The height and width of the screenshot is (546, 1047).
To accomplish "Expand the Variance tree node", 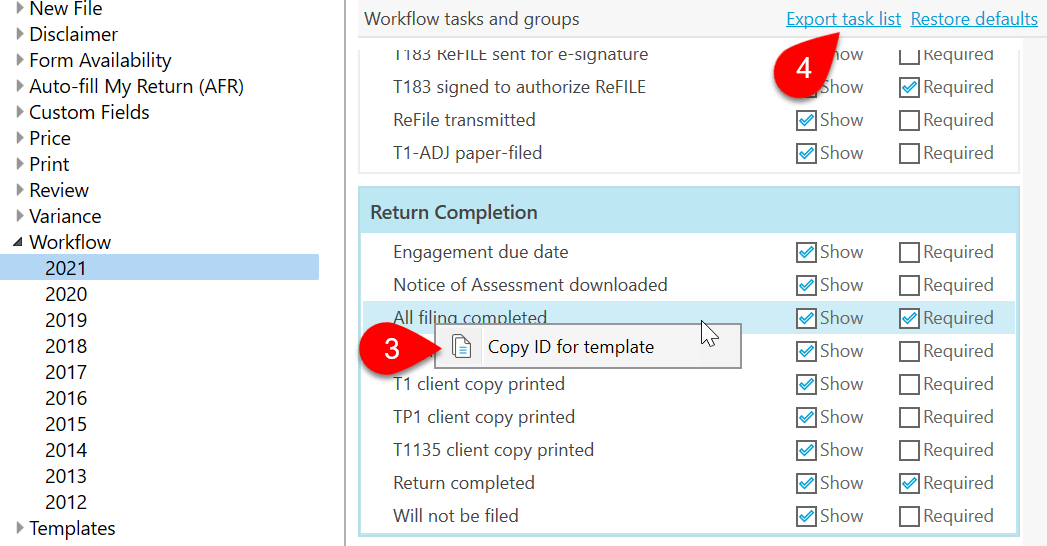I will [x=19, y=216].
